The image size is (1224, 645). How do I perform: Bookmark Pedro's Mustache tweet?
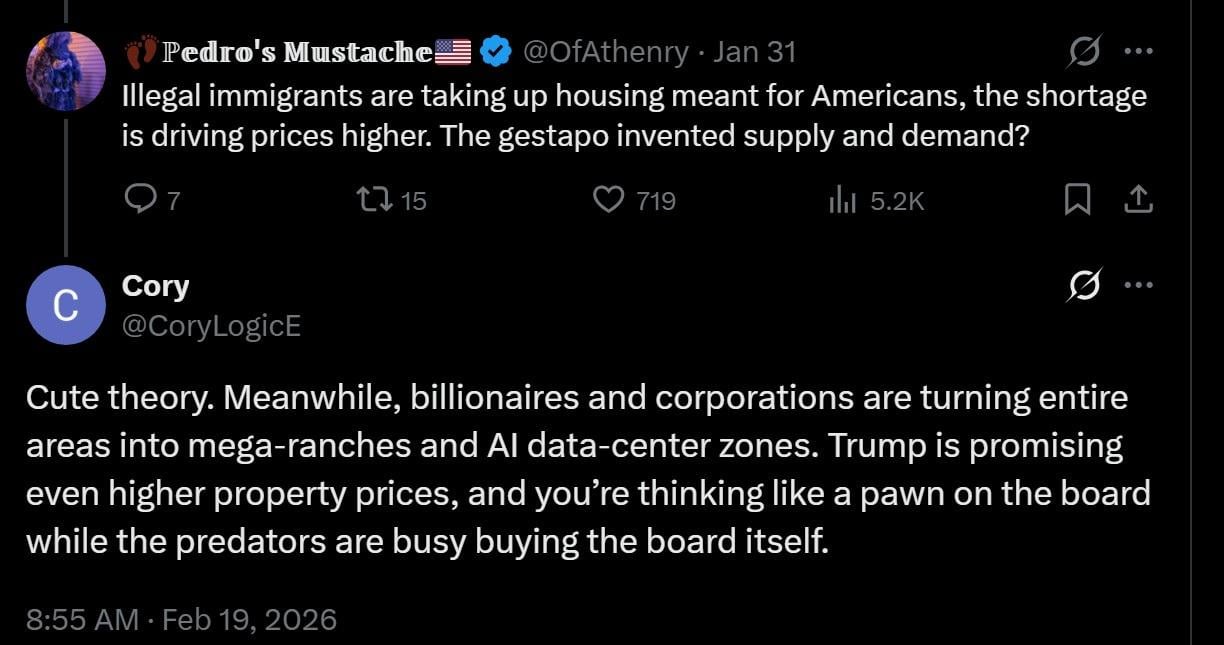pyautogui.click(x=1077, y=201)
